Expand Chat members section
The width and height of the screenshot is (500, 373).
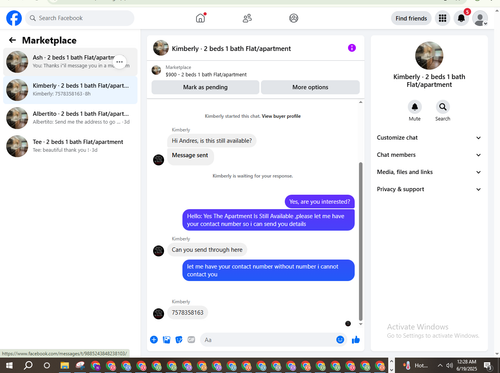(x=429, y=155)
